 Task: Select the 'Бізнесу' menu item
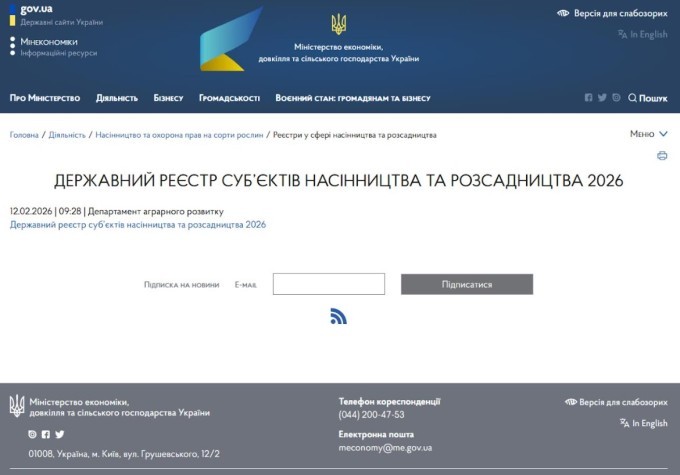[168, 98]
